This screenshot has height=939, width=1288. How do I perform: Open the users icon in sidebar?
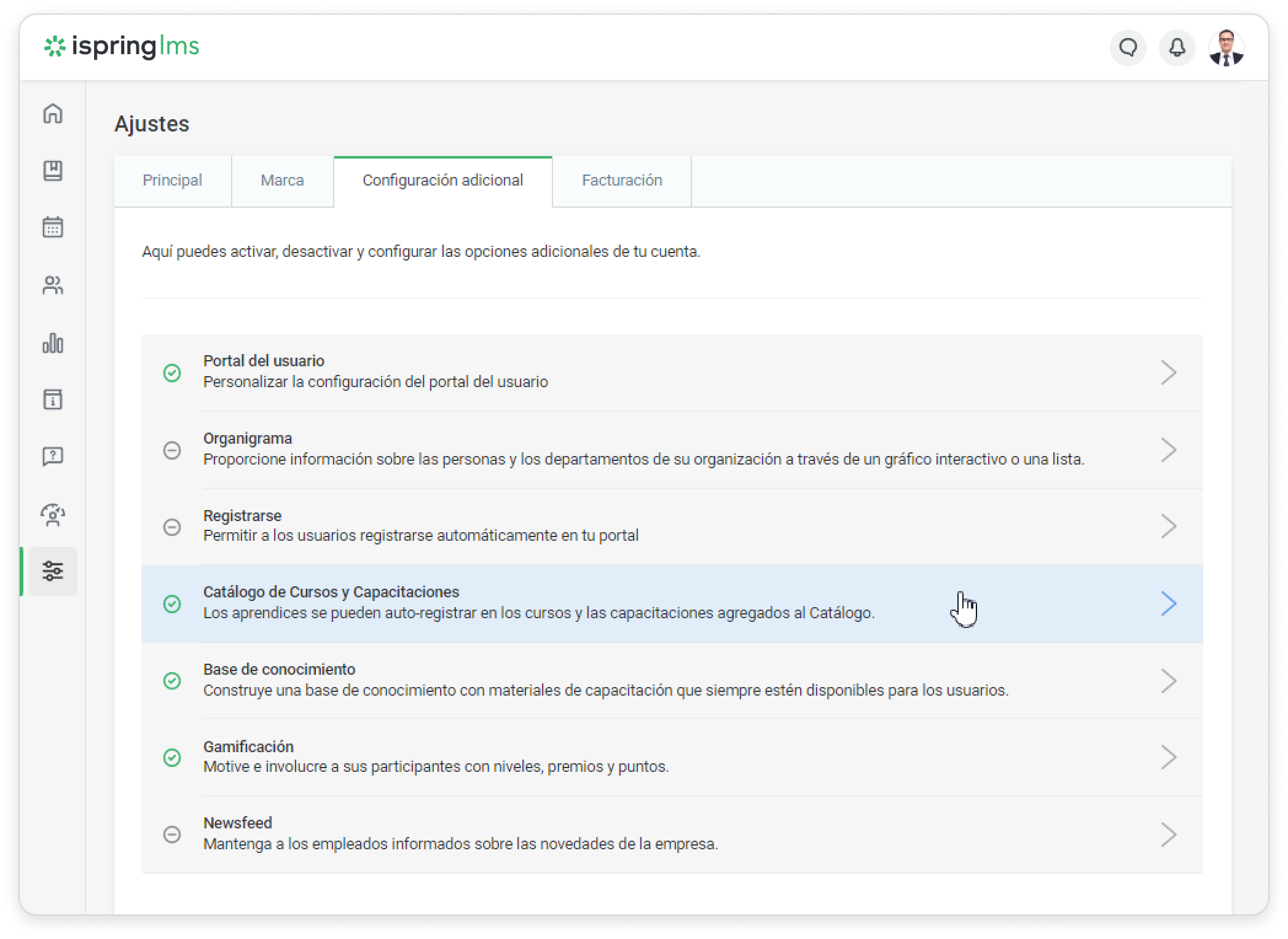pyautogui.click(x=53, y=285)
